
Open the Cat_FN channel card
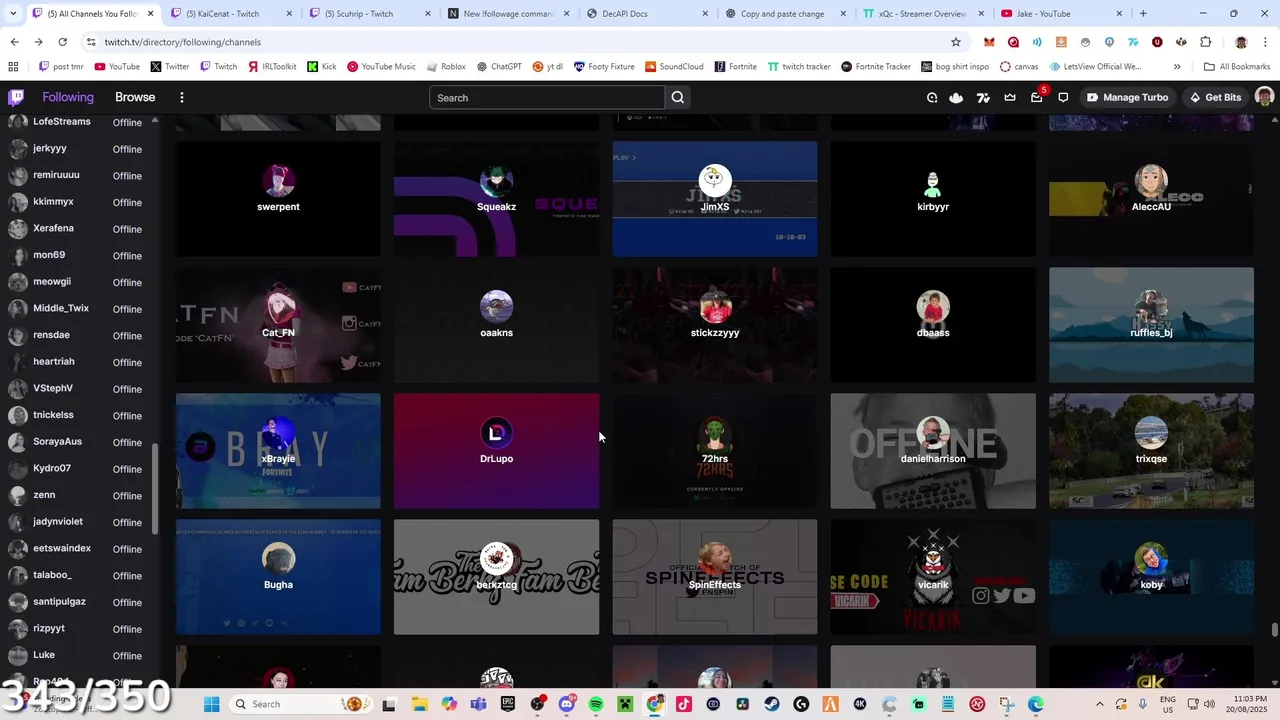point(278,325)
